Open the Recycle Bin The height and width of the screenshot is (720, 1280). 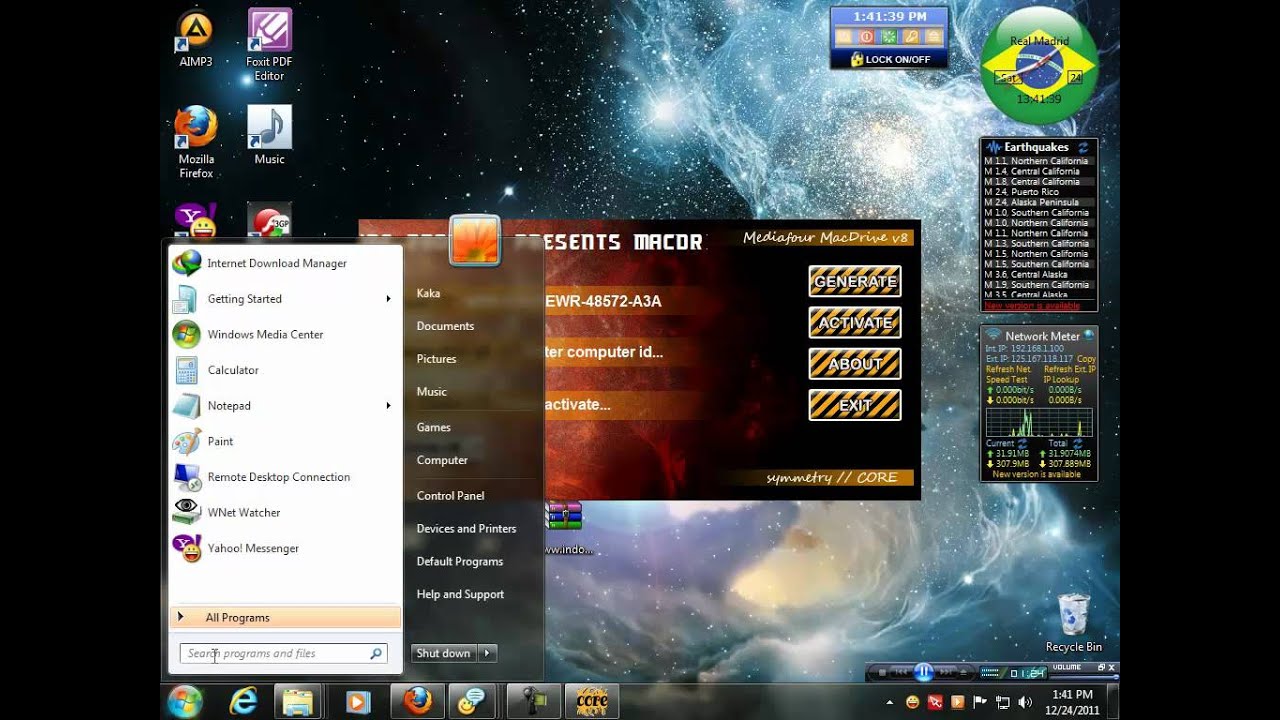pyautogui.click(x=1073, y=624)
